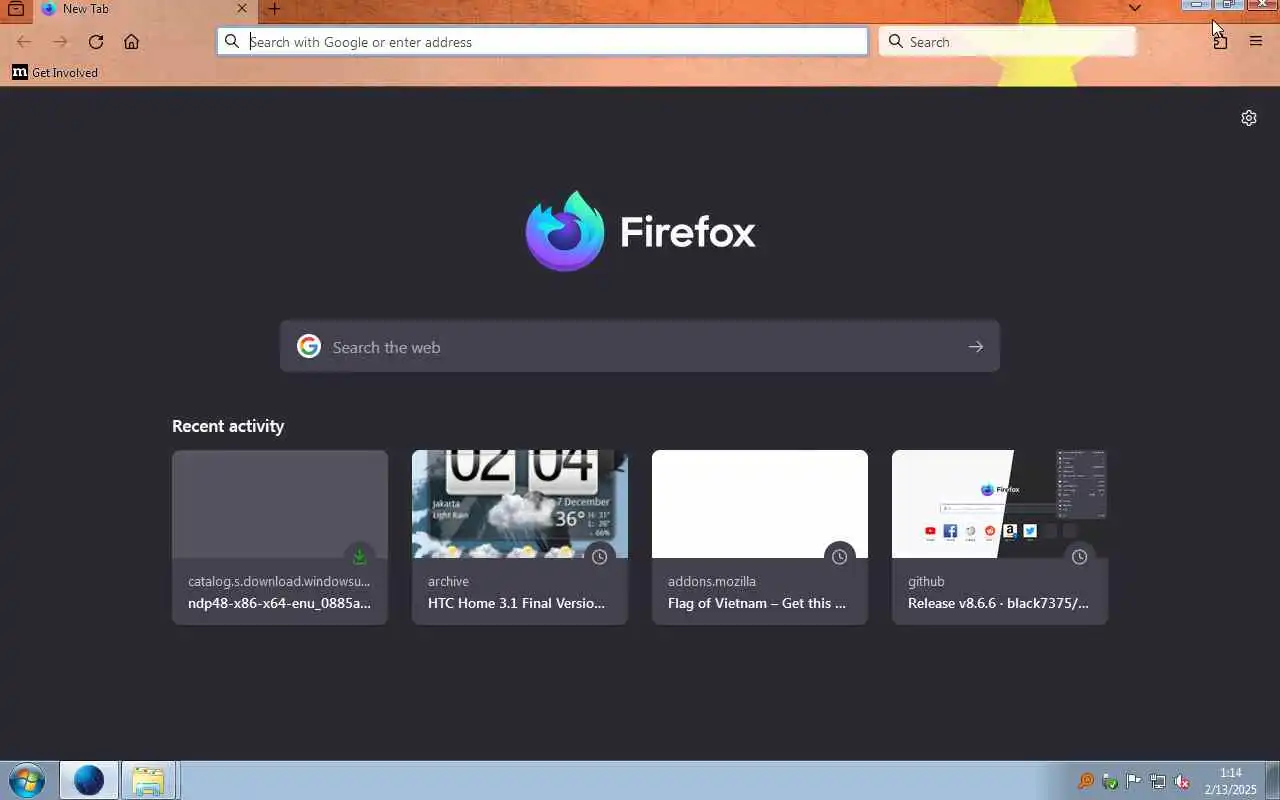This screenshot has width=1280, height=800.
Task: Click the arrow button in the web search box
Action: click(x=975, y=346)
